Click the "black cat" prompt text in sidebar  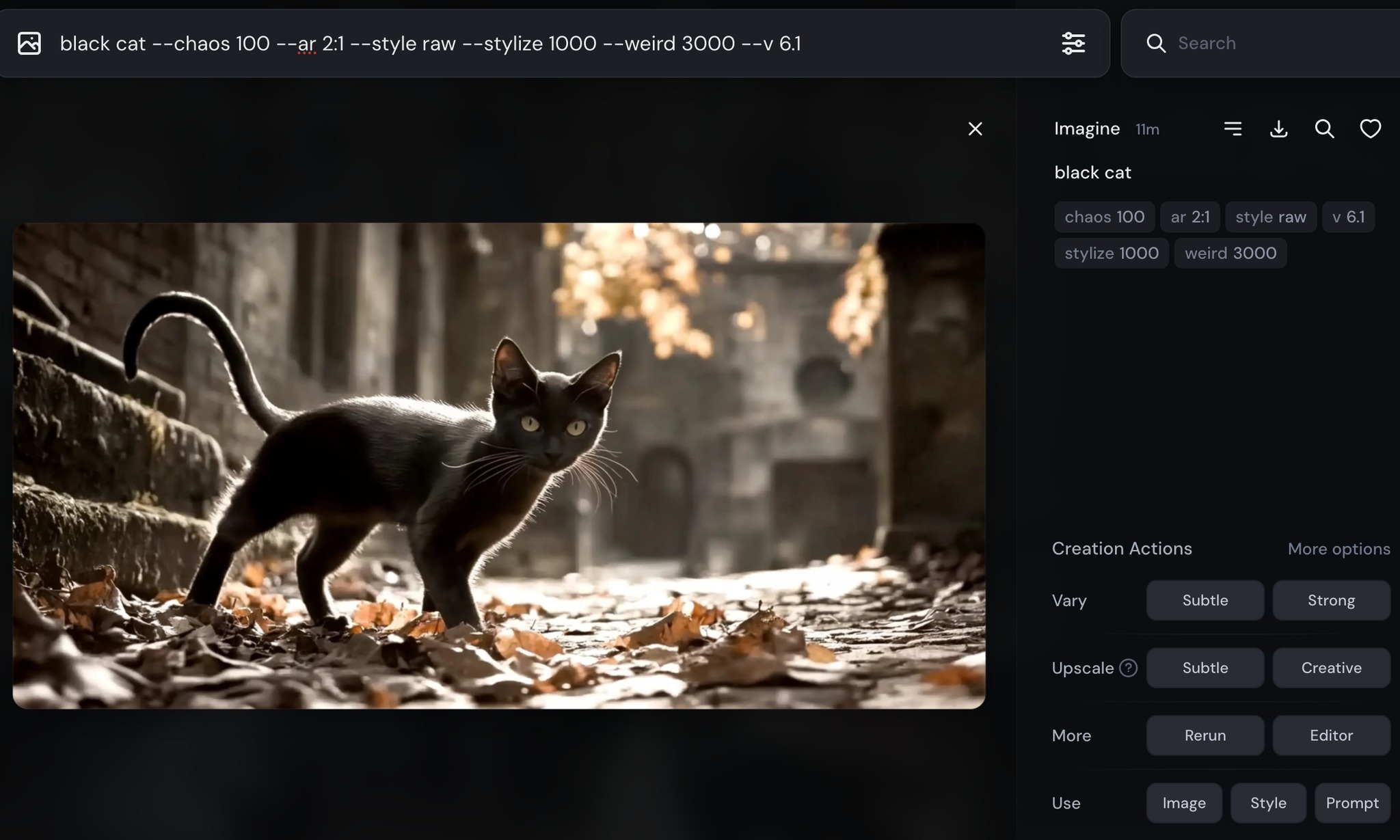click(x=1092, y=172)
